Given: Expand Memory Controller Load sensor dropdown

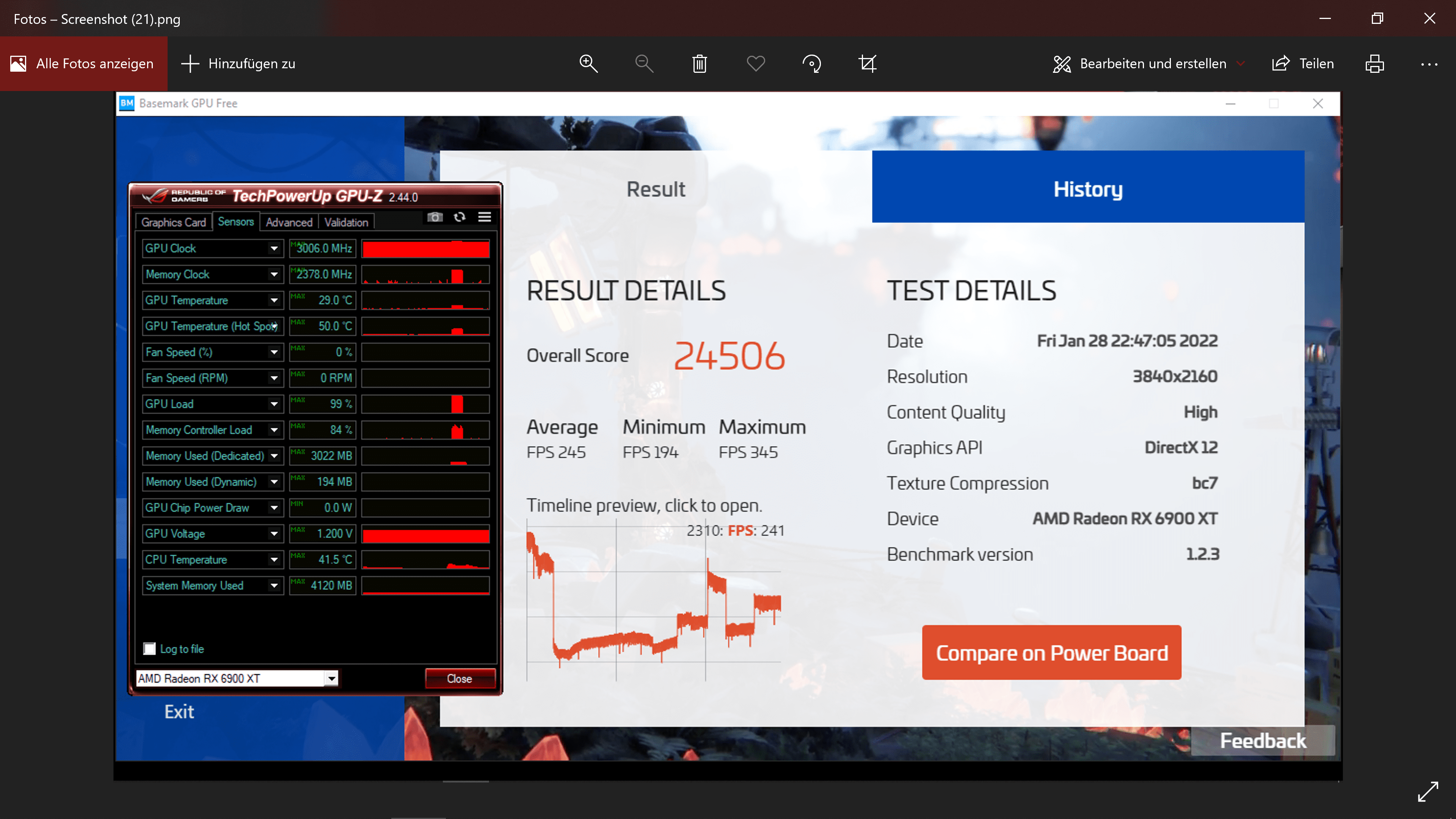Looking at the screenshot, I should click(x=274, y=430).
